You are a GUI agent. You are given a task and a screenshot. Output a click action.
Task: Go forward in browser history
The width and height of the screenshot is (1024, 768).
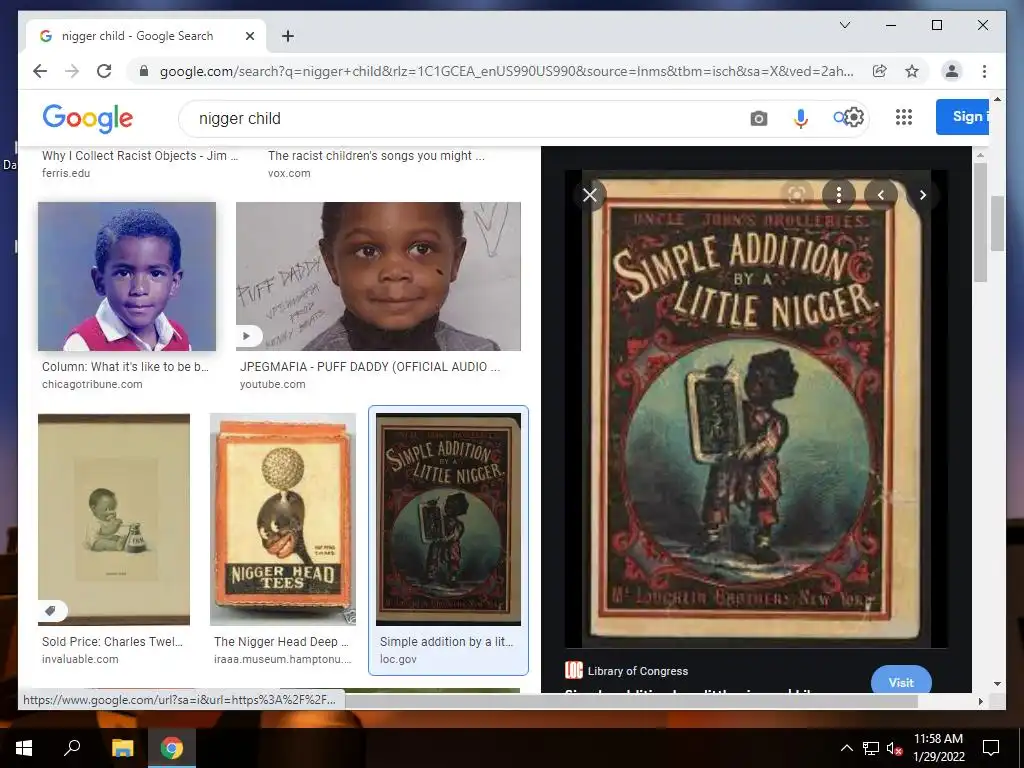[x=72, y=71]
